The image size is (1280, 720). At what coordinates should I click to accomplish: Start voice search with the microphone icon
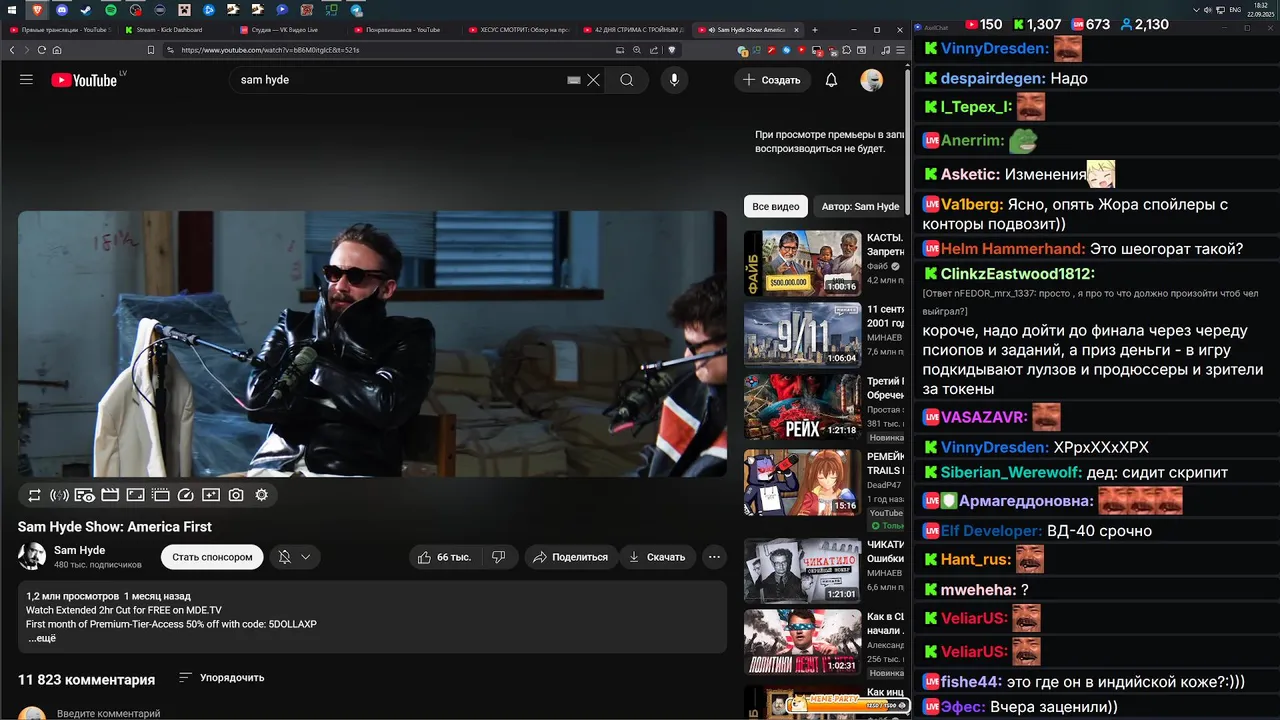(x=674, y=80)
